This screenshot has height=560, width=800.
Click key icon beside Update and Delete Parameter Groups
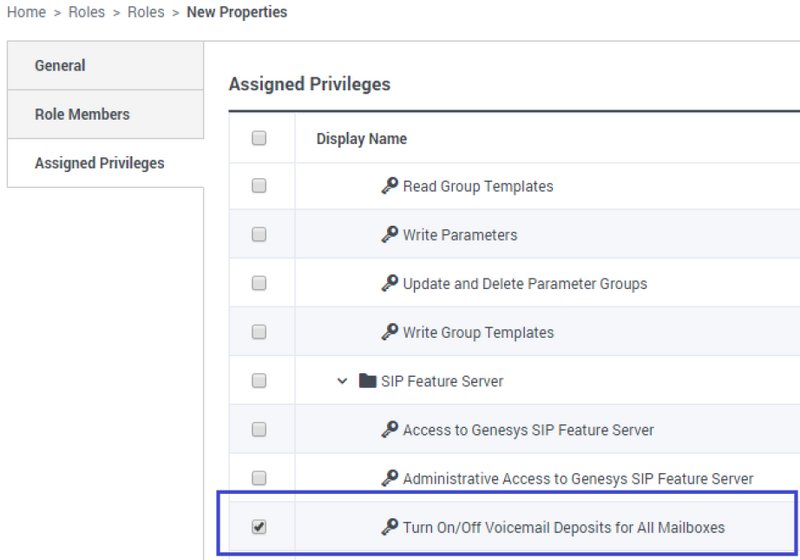[x=390, y=283]
